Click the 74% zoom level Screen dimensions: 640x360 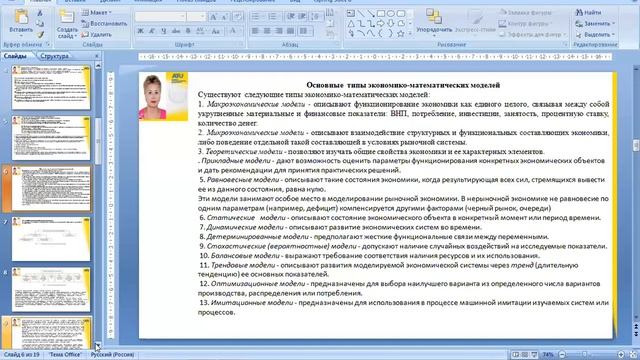click(x=548, y=355)
